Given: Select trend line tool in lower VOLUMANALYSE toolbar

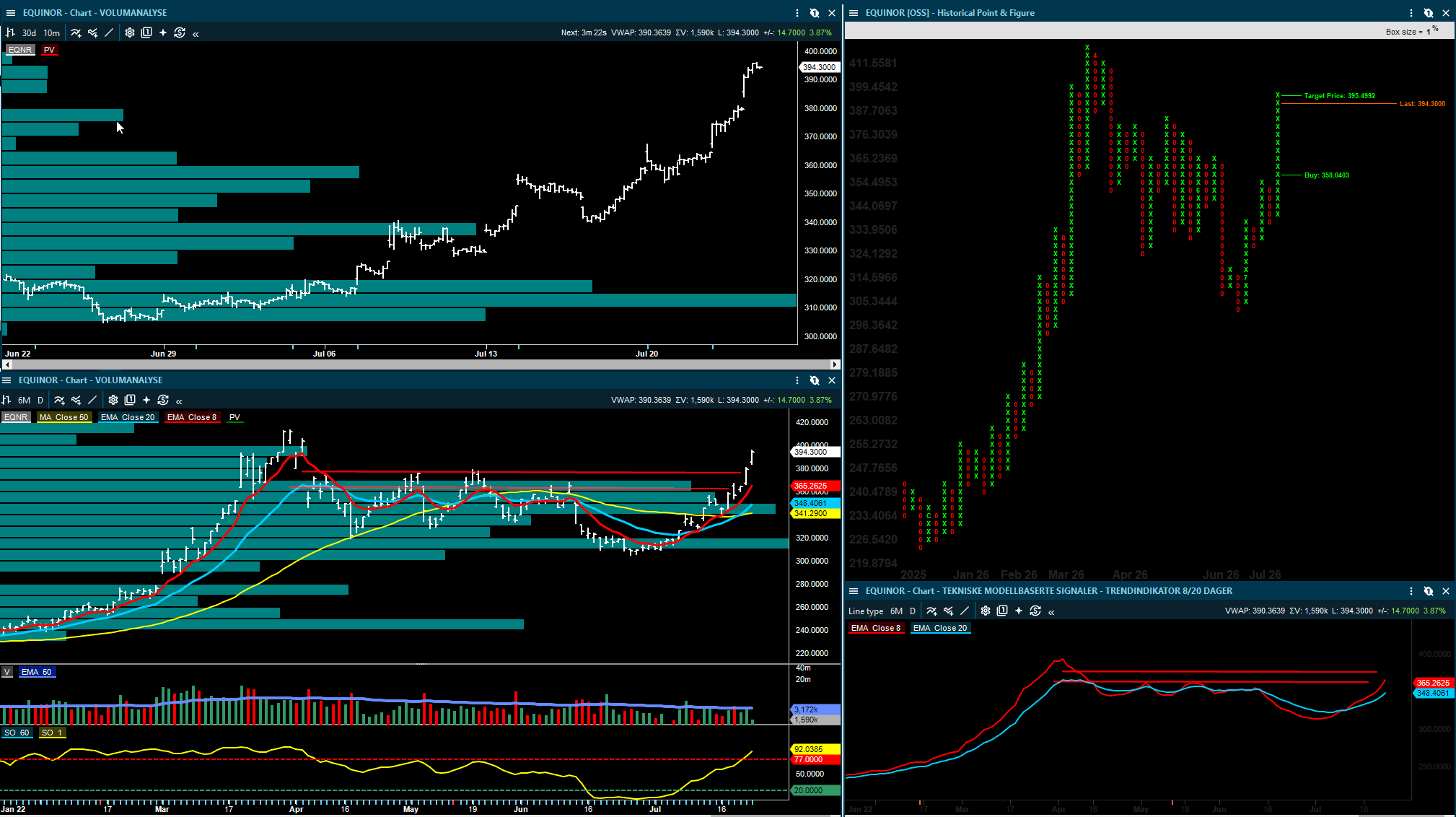Looking at the screenshot, I should tap(92, 400).
